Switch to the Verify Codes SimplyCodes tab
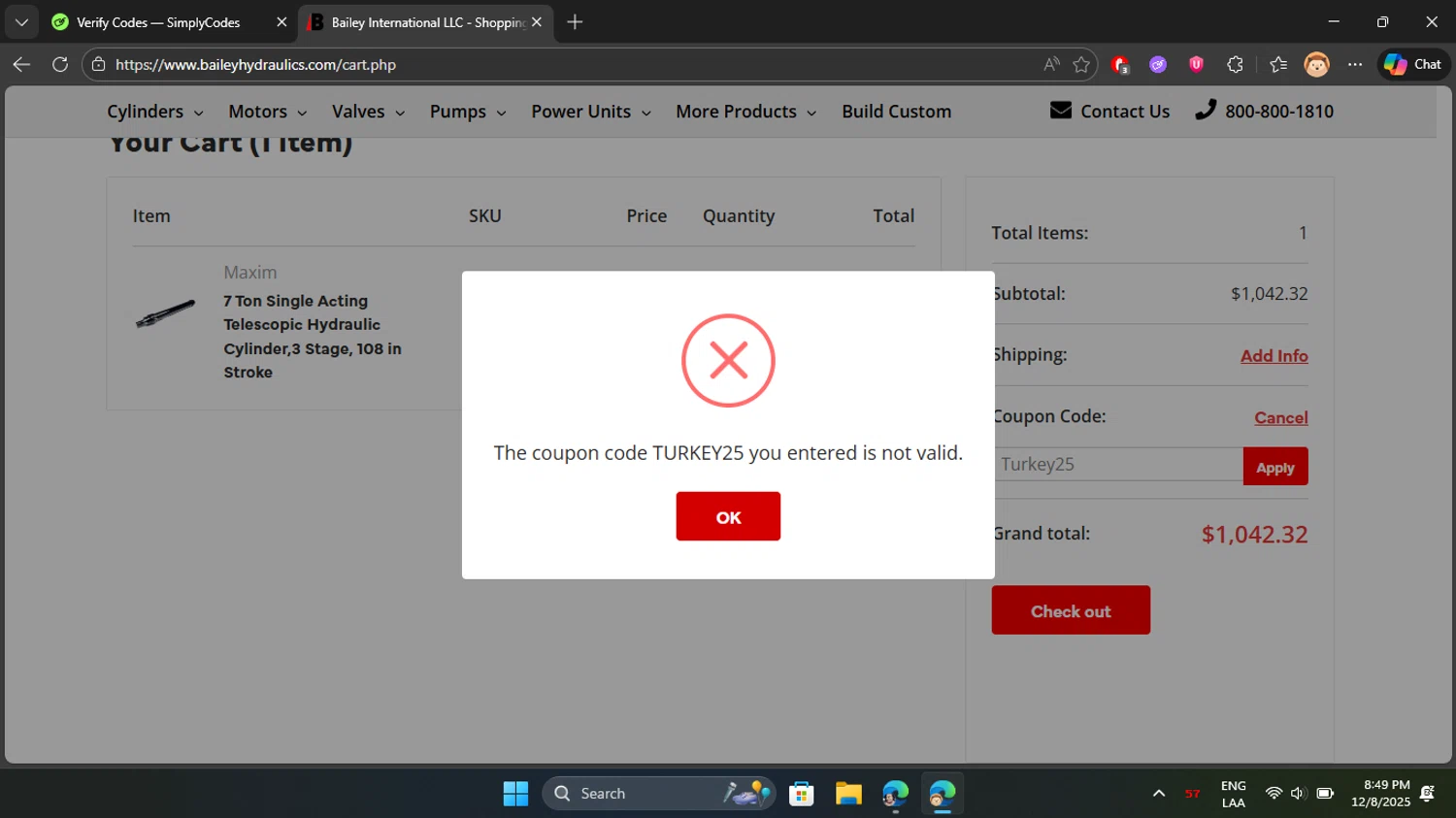1456x818 pixels. (158, 21)
